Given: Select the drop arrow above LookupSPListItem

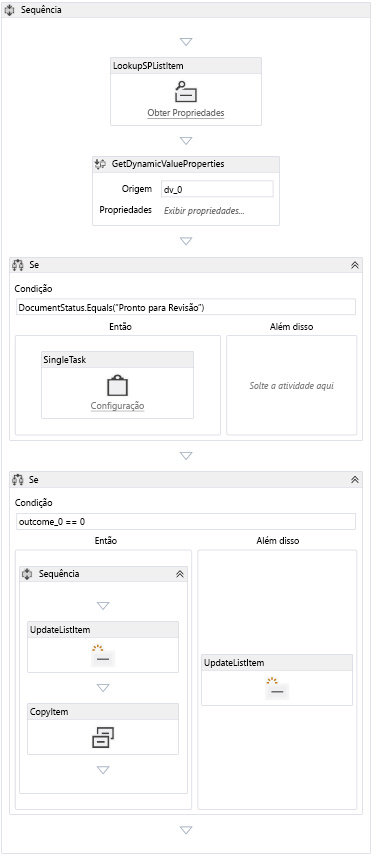Looking at the screenshot, I should (186, 42).
